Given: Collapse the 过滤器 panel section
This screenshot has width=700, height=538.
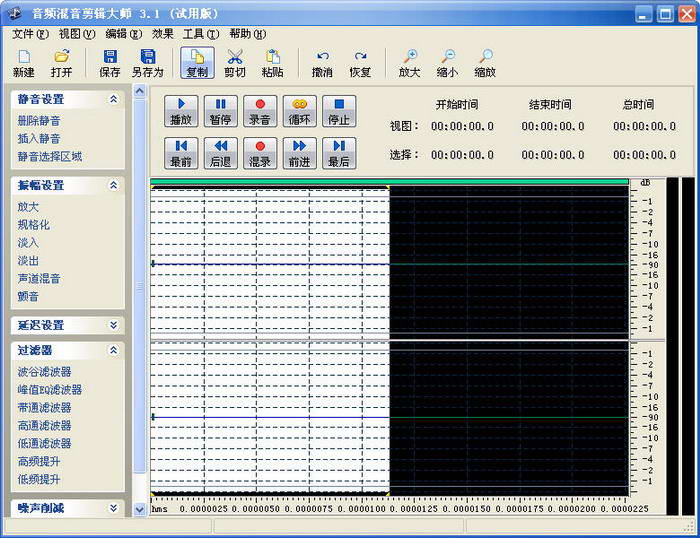Looking at the screenshot, I should click(x=113, y=350).
